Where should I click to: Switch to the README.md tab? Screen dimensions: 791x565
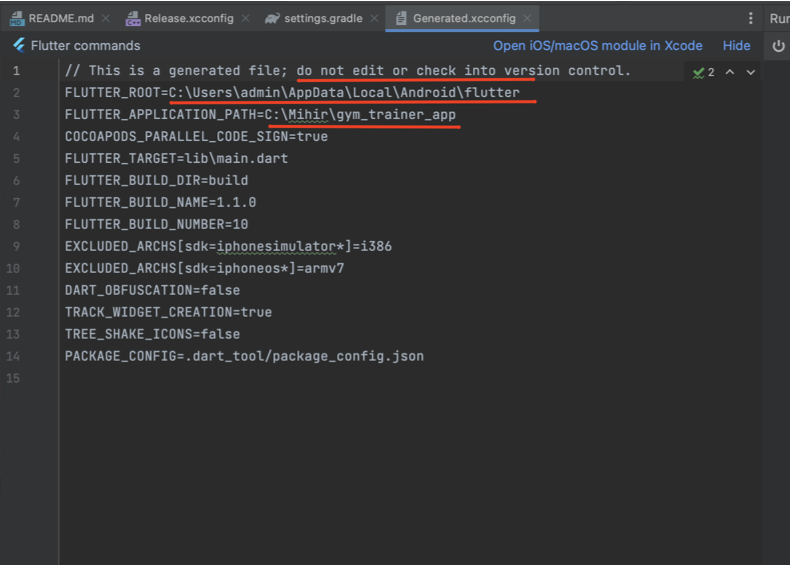61,18
